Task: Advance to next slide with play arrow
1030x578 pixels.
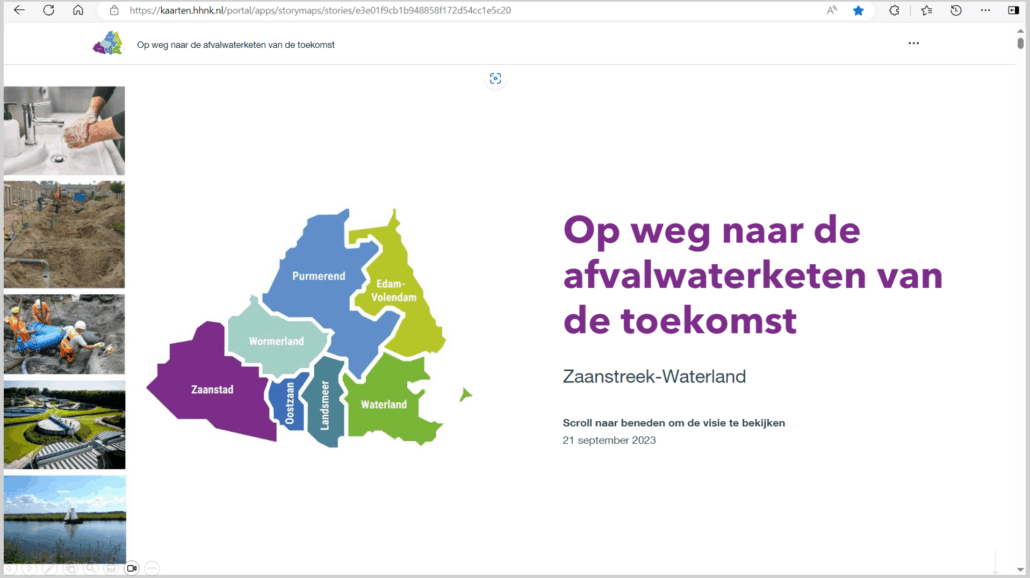Action: pos(30,568)
